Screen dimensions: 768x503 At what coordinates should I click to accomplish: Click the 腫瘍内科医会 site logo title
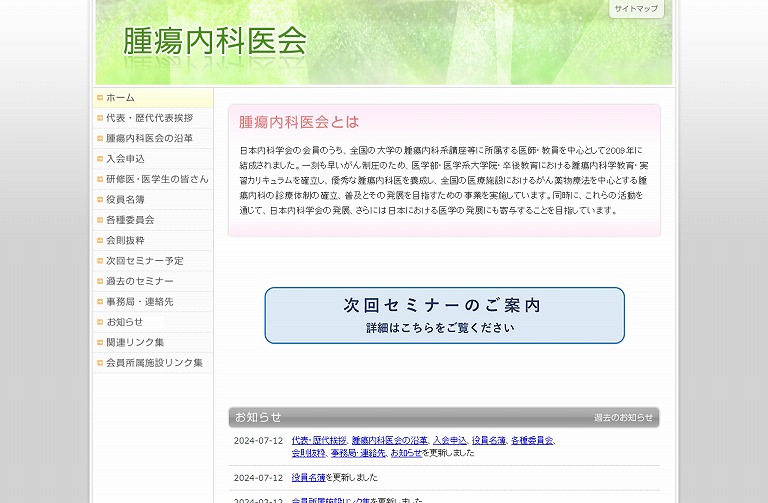[214, 41]
